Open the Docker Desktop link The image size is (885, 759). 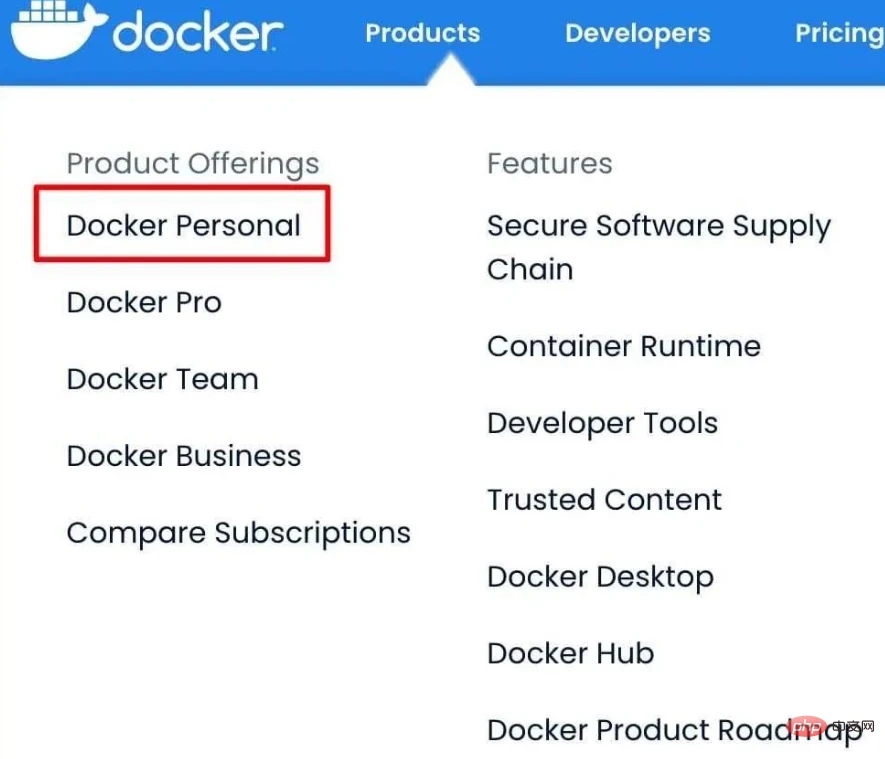click(601, 578)
